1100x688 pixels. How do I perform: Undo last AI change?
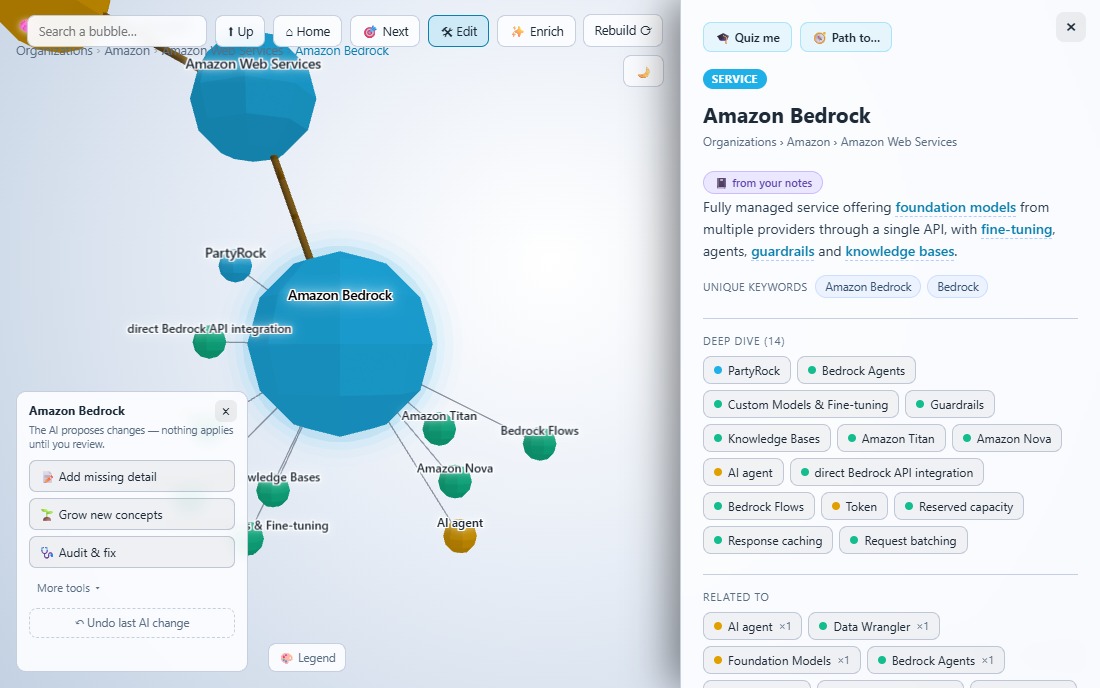tap(132, 623)
